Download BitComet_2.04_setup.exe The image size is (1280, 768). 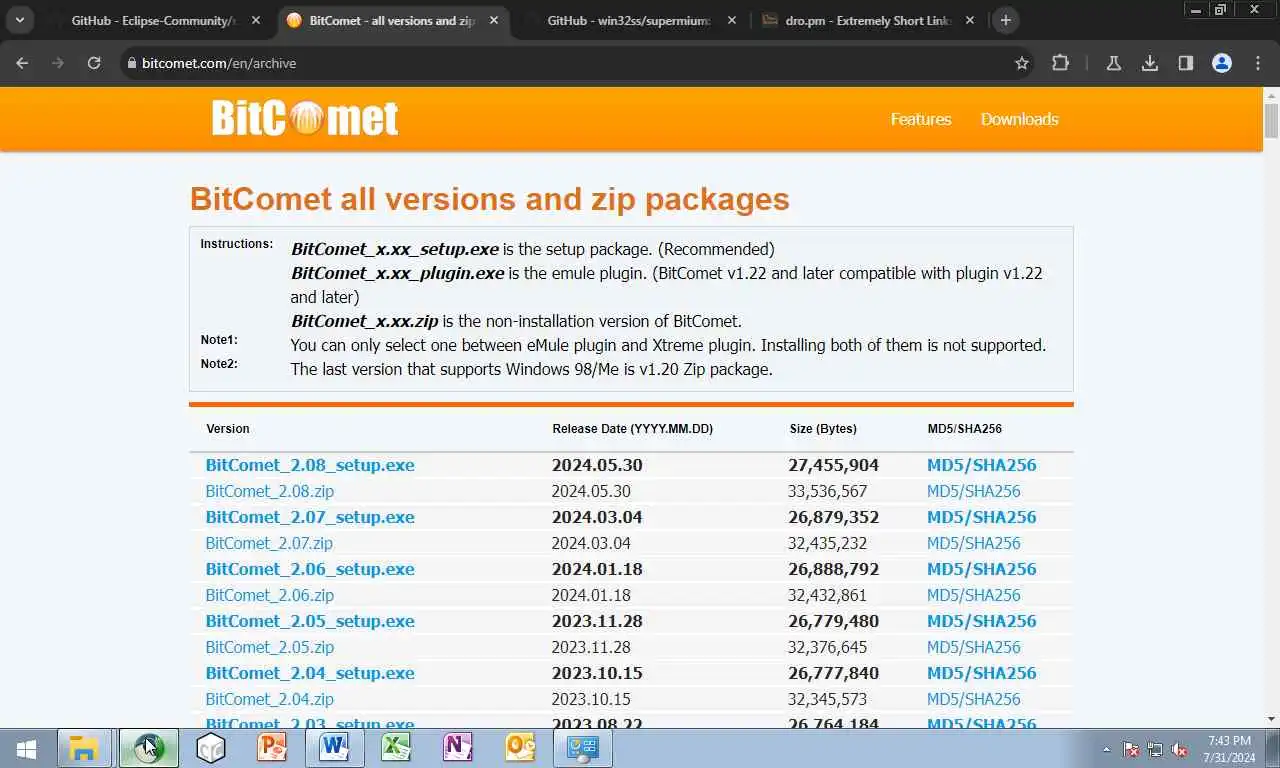click(310, 673)
